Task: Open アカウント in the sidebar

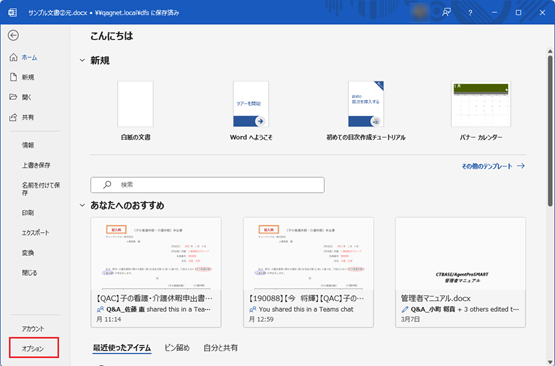Action: pos(33,328)
